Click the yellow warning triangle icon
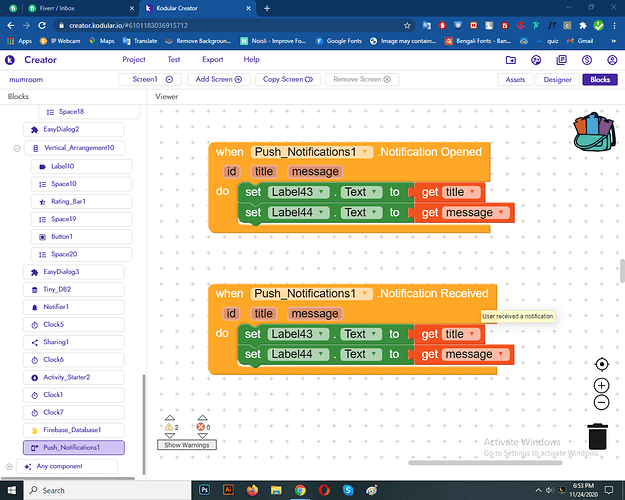 click(x=169, y=427)
